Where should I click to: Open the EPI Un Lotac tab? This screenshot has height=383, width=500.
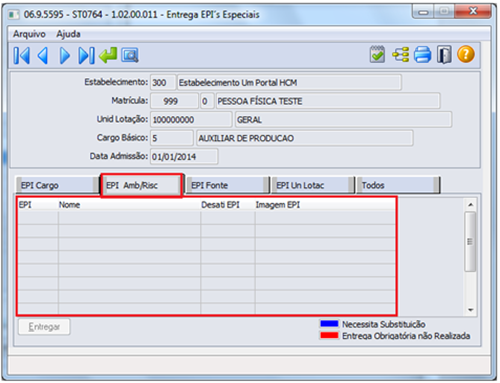coord(313,185)
